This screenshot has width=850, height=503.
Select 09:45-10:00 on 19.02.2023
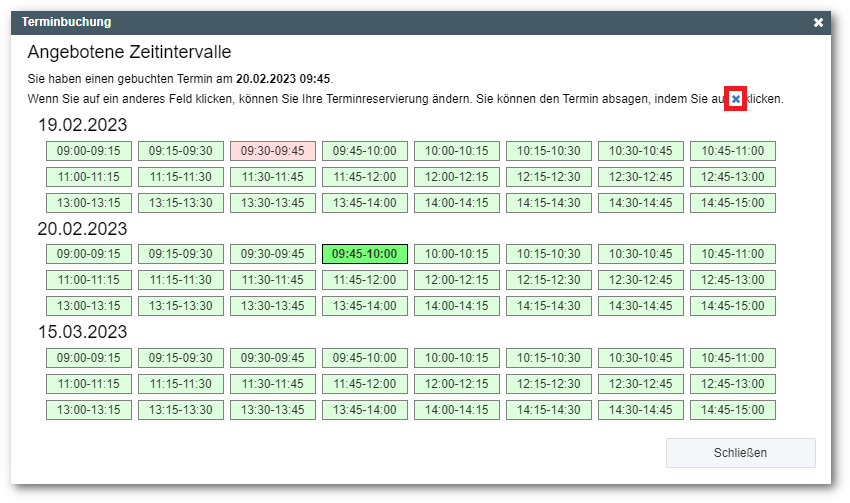[365, 151]
